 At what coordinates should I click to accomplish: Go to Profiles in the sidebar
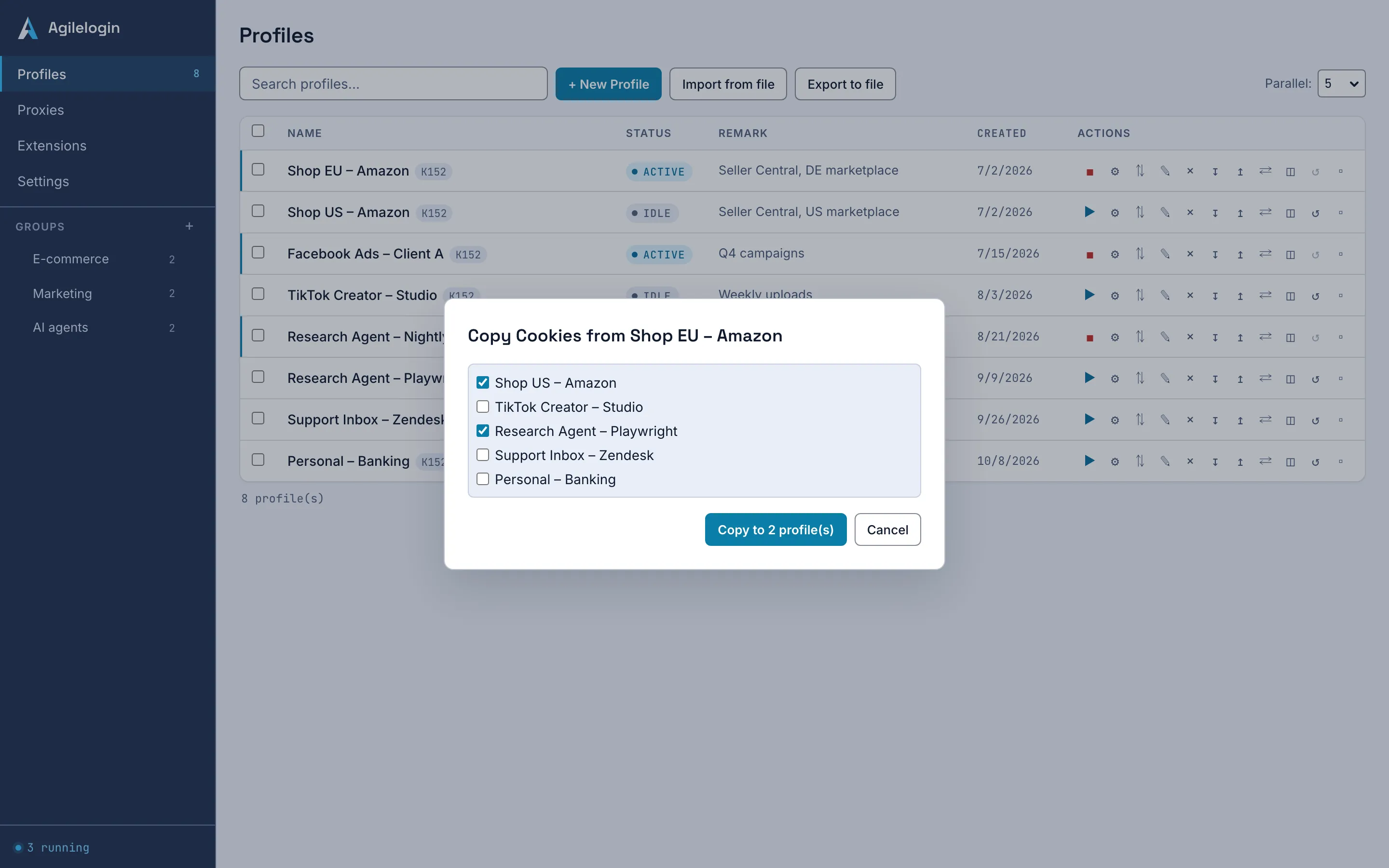click(108, 74)
